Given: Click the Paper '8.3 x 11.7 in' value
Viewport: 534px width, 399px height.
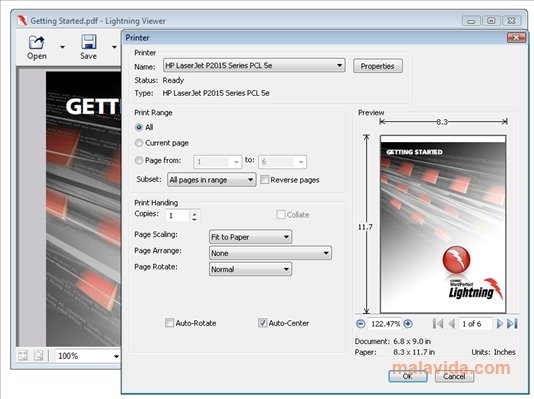Looking at the screenshot, I should (x=414, y=352).
